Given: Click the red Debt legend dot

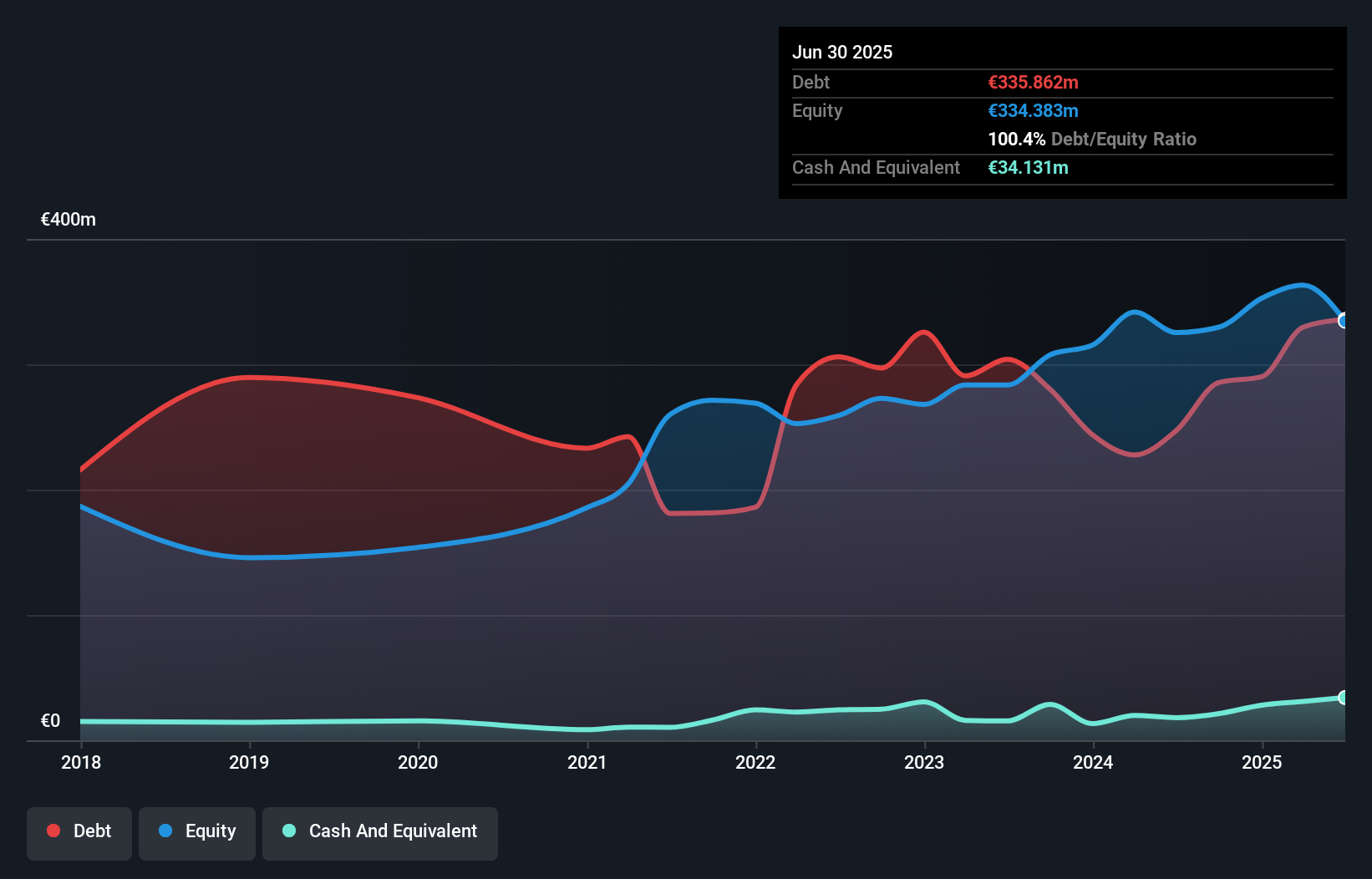Looking at the screenshot, I should pyautogui.click(x=53, y=831).
